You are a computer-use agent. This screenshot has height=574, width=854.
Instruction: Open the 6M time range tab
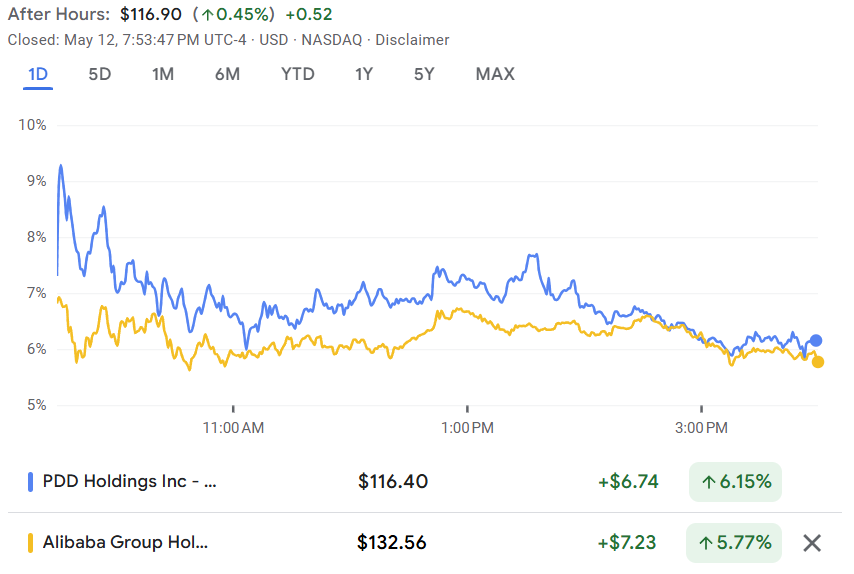click(x=227, y=74)
